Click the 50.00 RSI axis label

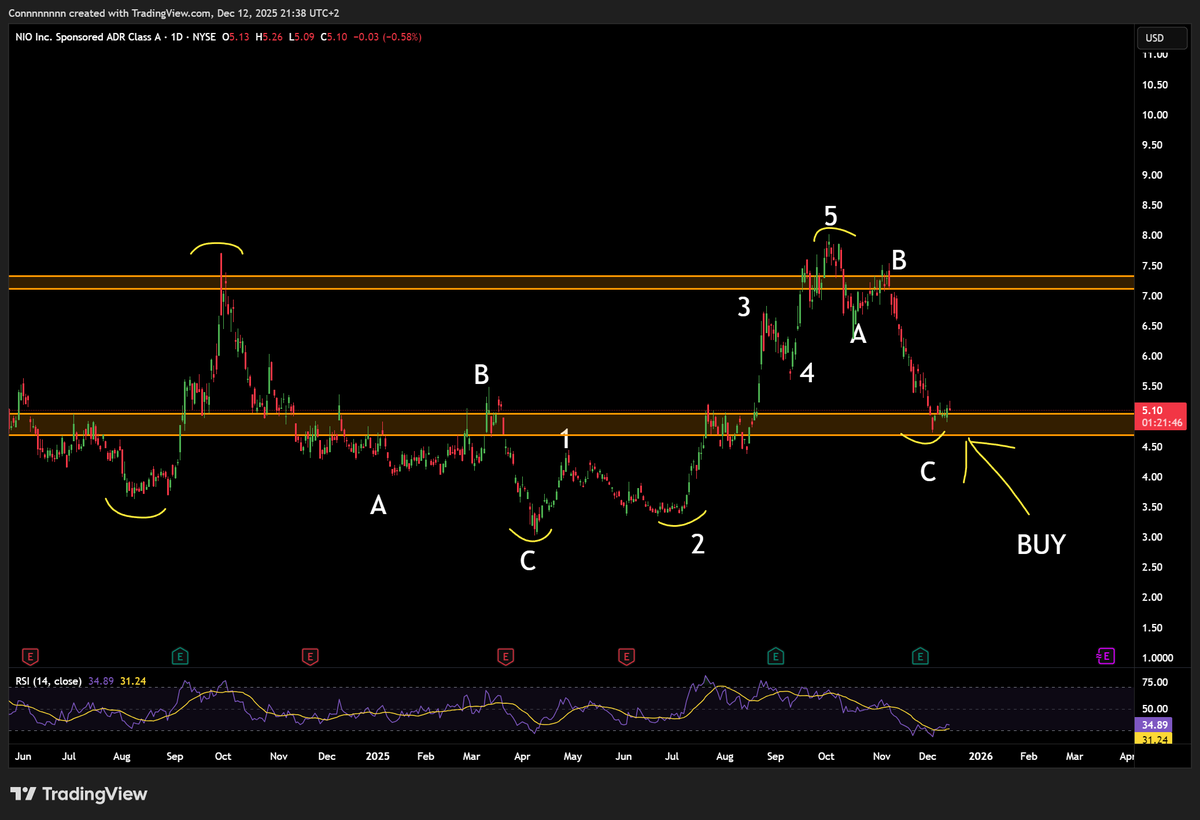tap(1154, 708)
